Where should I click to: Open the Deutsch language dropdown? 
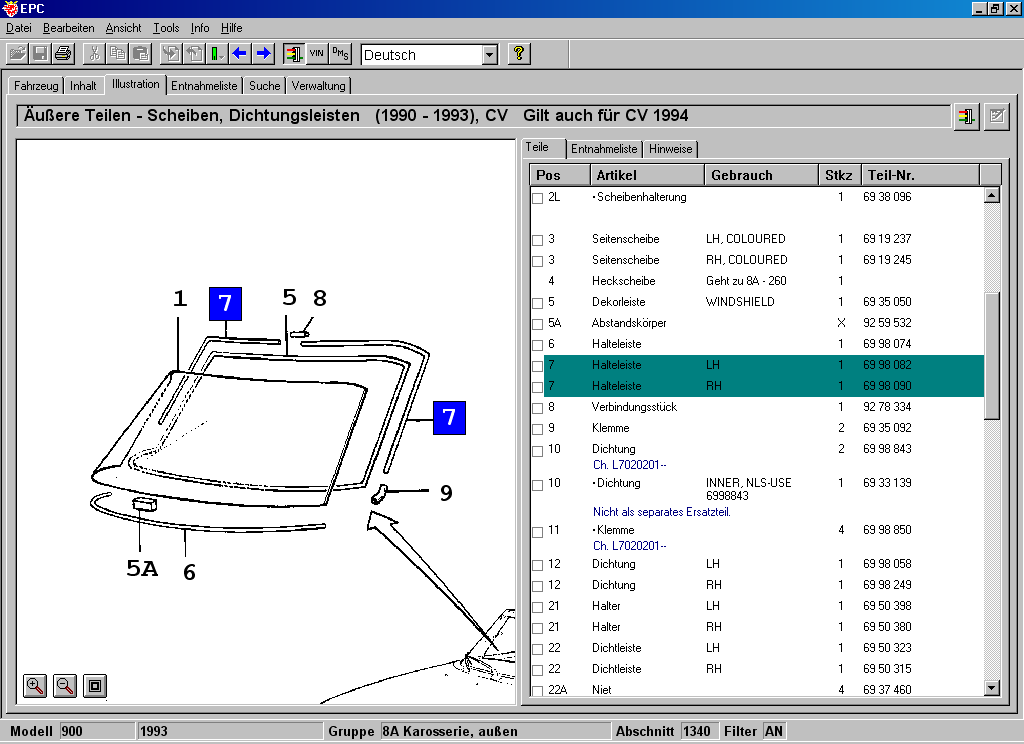pos(490,55)
